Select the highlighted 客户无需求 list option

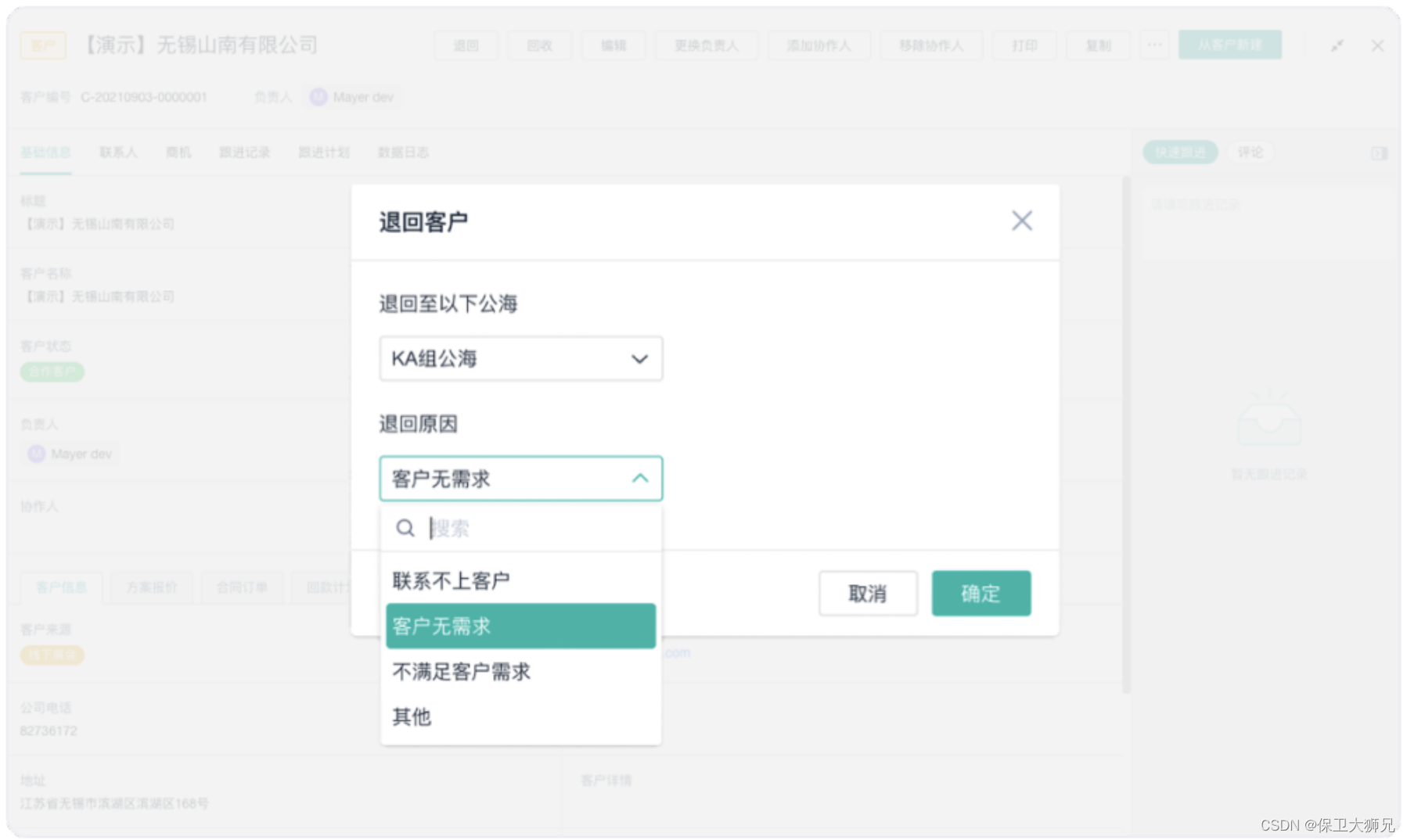(520, 626)
